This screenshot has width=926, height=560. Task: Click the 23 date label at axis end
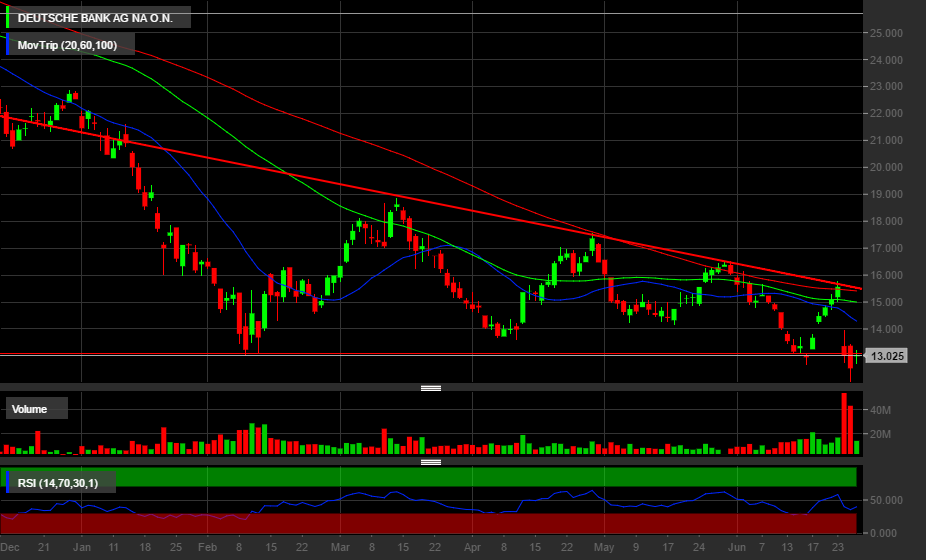click(x=838, y=547)
